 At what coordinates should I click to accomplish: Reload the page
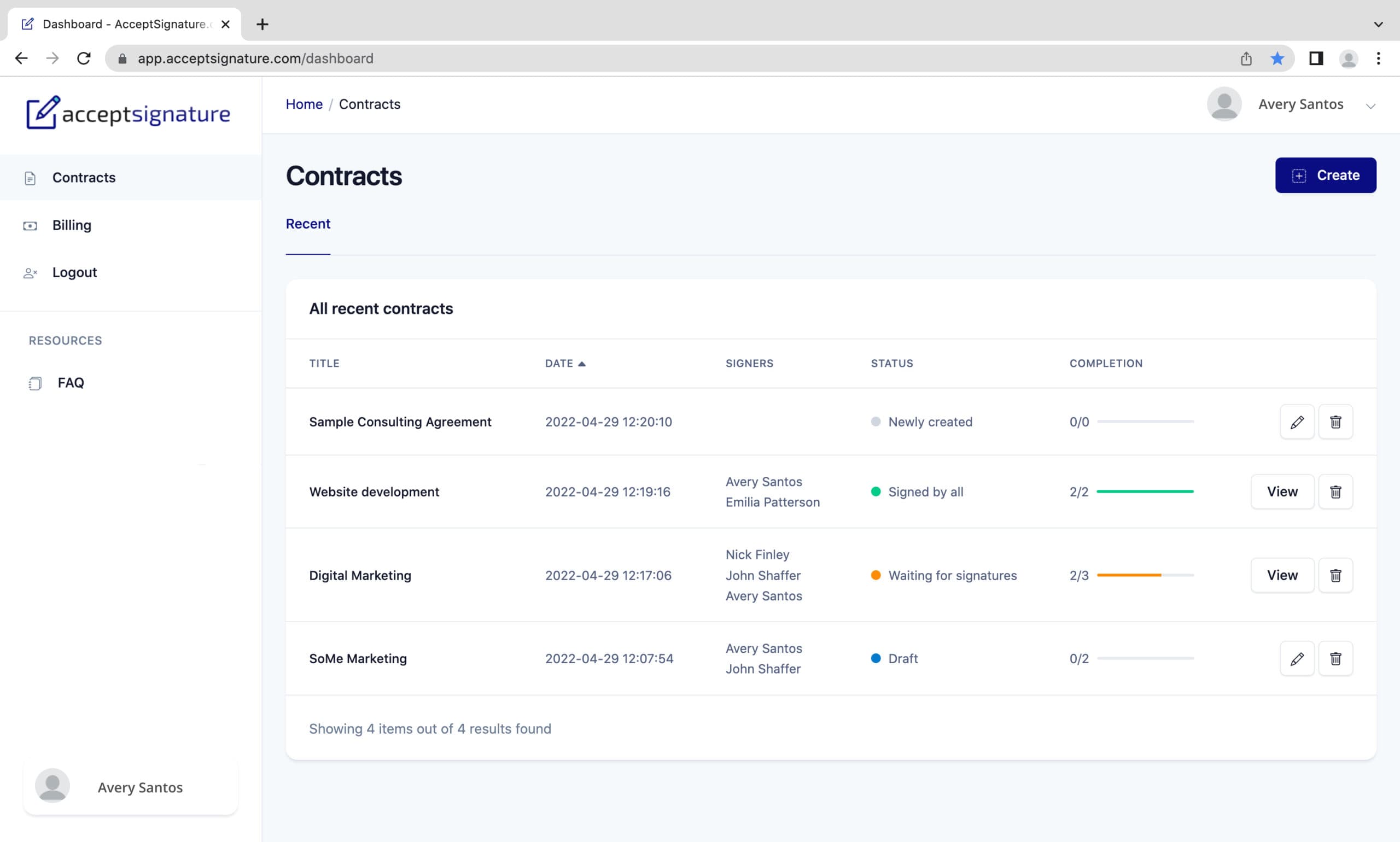84,59
